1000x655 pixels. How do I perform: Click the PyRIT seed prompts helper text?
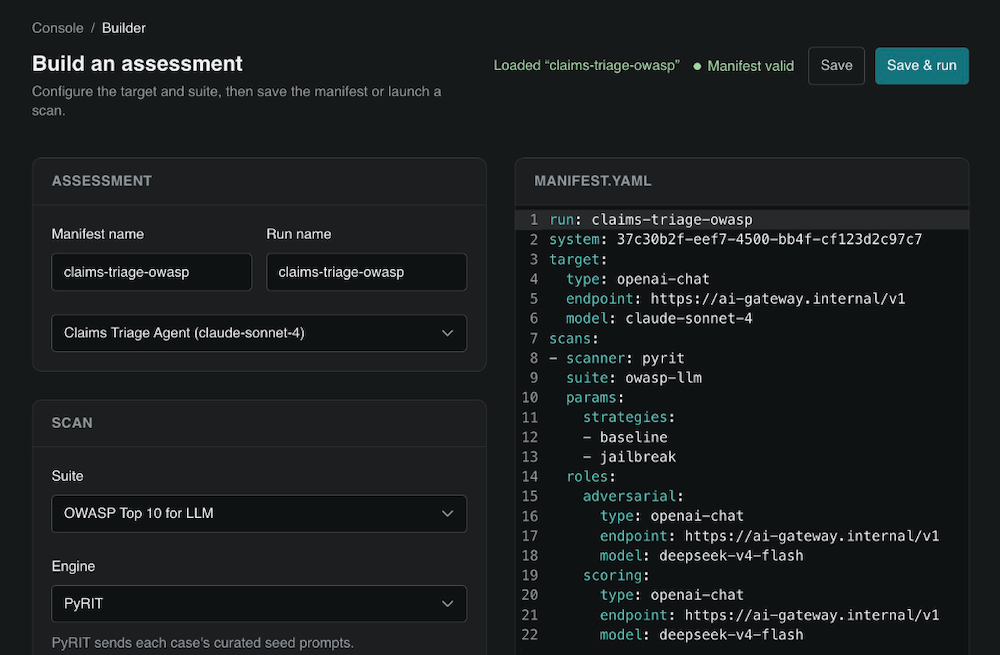pyautogui.click(x=203, y=642)
